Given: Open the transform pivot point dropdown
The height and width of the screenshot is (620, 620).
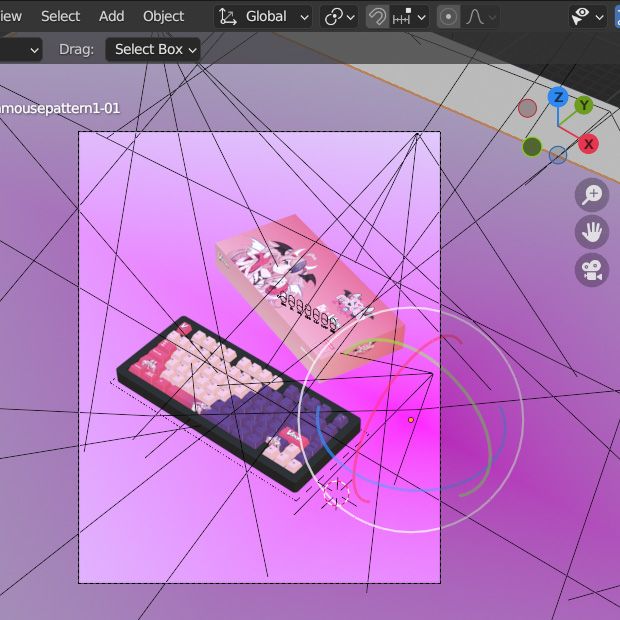Looking at the screenshot, I should (339, 17).
